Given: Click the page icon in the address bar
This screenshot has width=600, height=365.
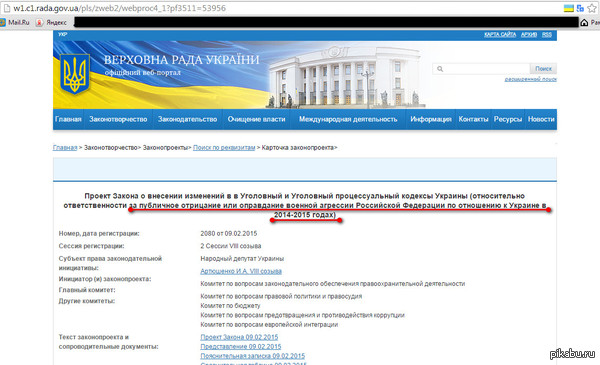Looking at the screenshot, I should [x=7, y=8].
